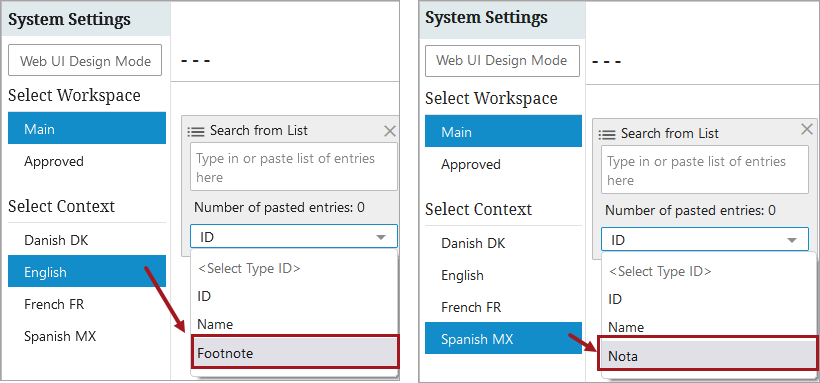Click the right Web UI Design Mode button
Screen dimensions: 820x383
coord(502,61)
